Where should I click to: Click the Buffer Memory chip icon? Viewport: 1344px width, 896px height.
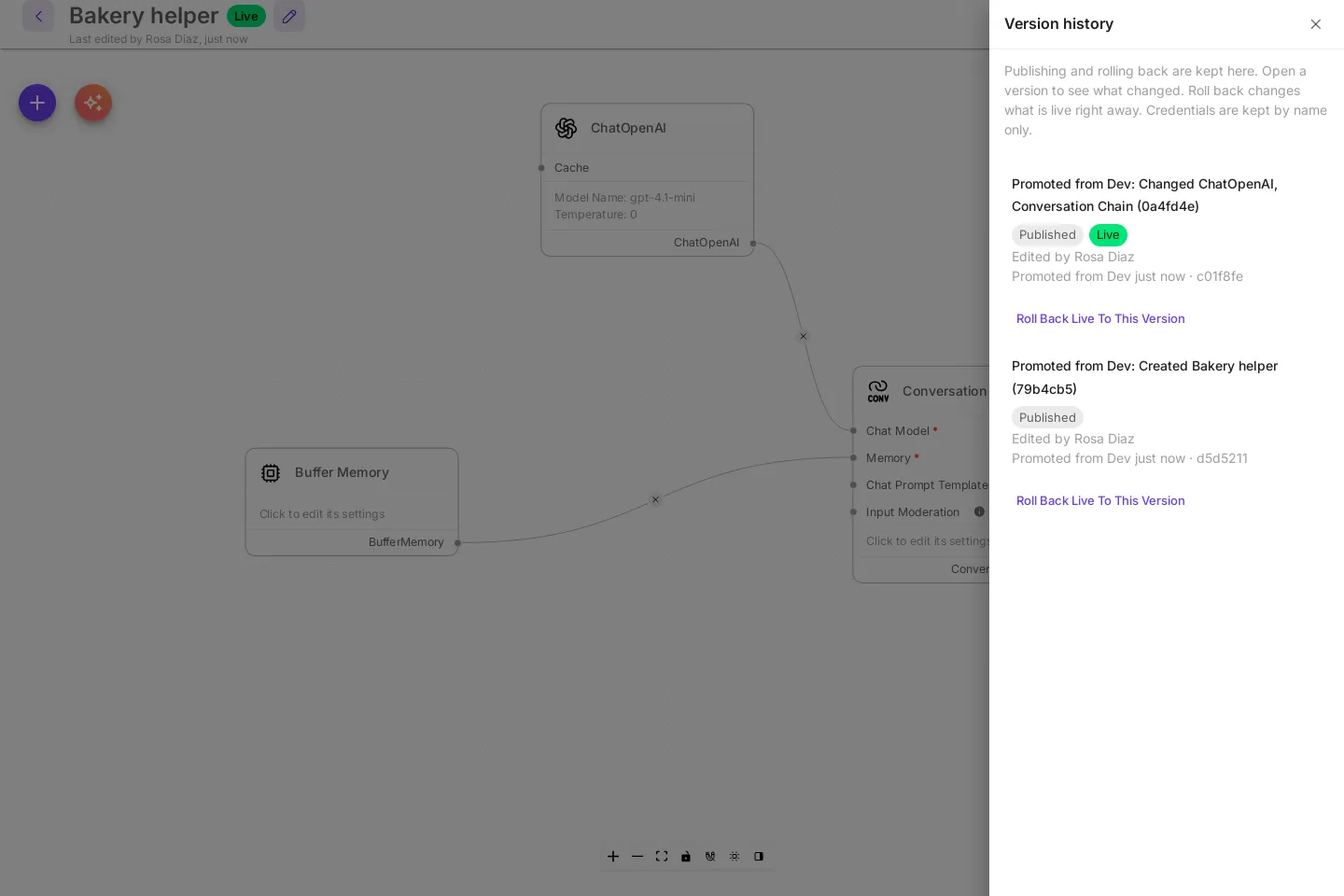(x=271, y=473)
